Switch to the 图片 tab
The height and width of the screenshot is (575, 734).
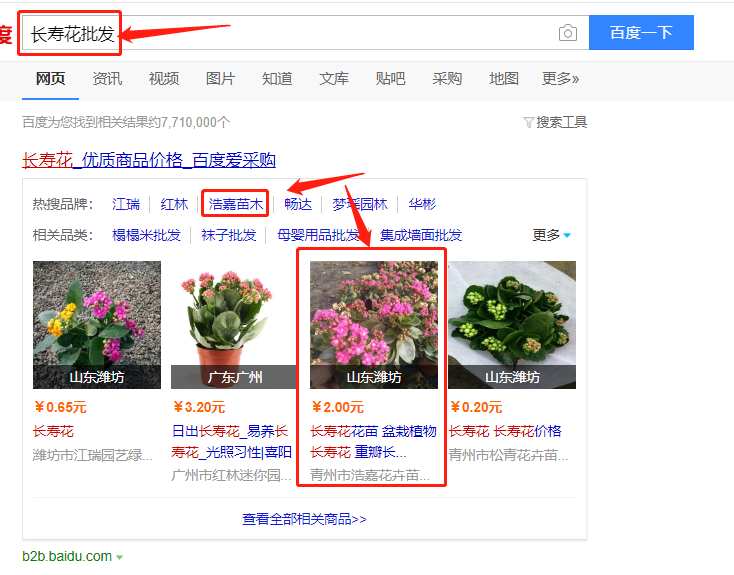(220, 79)
